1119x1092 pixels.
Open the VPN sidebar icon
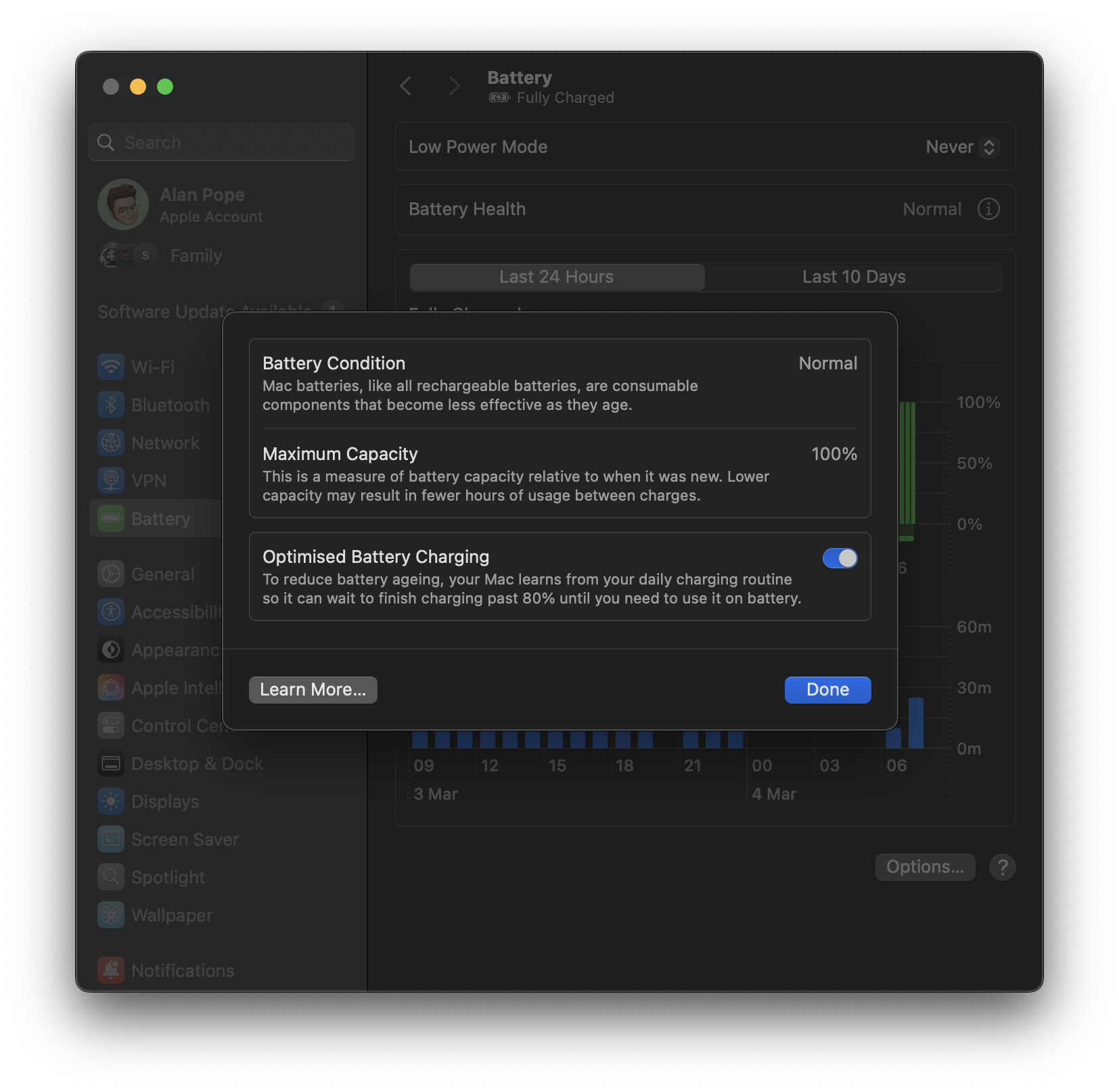pos(111,480)
